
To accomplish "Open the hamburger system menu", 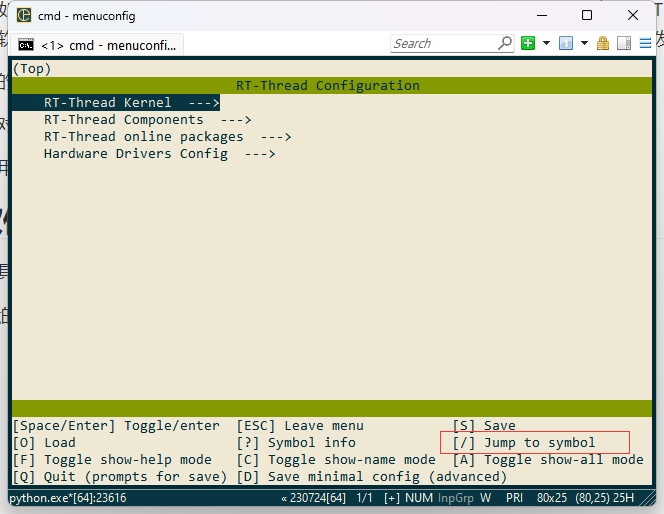I will pos(645,43).
